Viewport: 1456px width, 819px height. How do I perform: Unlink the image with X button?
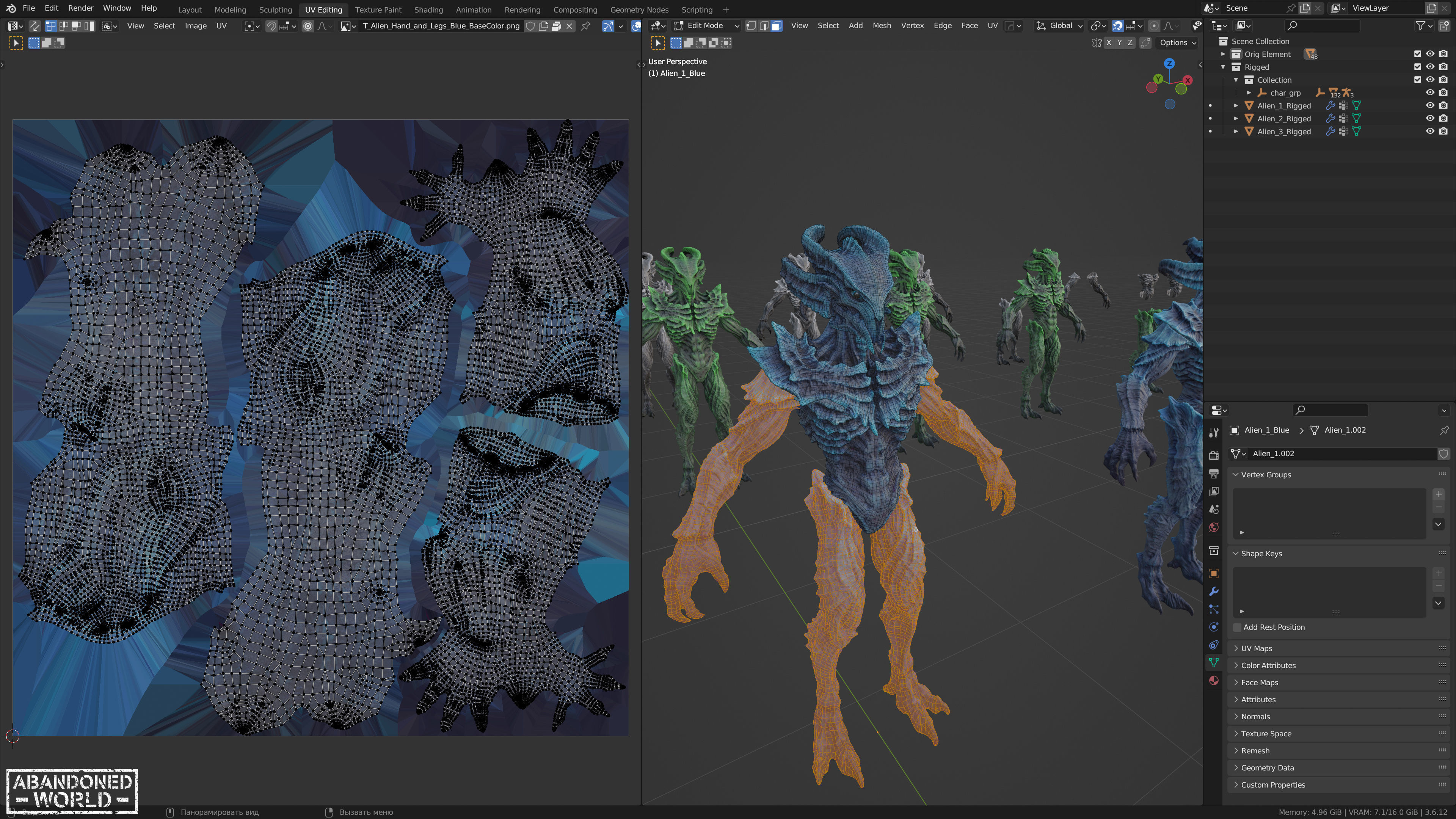click(570, 26)
